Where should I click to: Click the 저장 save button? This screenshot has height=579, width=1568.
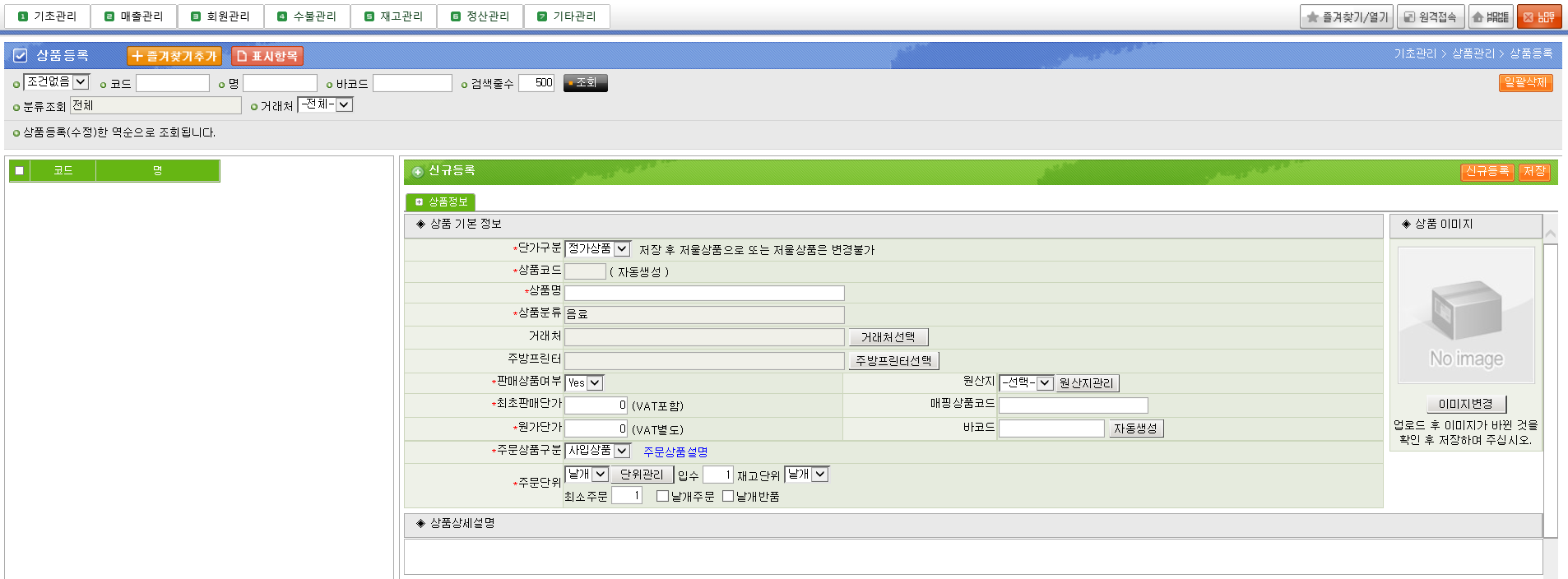point(1534,171)
